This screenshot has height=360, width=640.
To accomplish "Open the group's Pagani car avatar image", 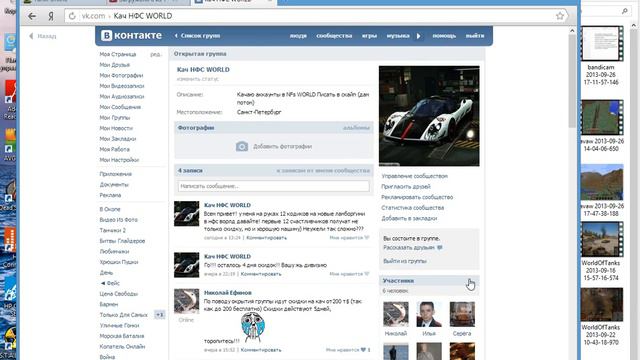I will click(x=429, y=116).
